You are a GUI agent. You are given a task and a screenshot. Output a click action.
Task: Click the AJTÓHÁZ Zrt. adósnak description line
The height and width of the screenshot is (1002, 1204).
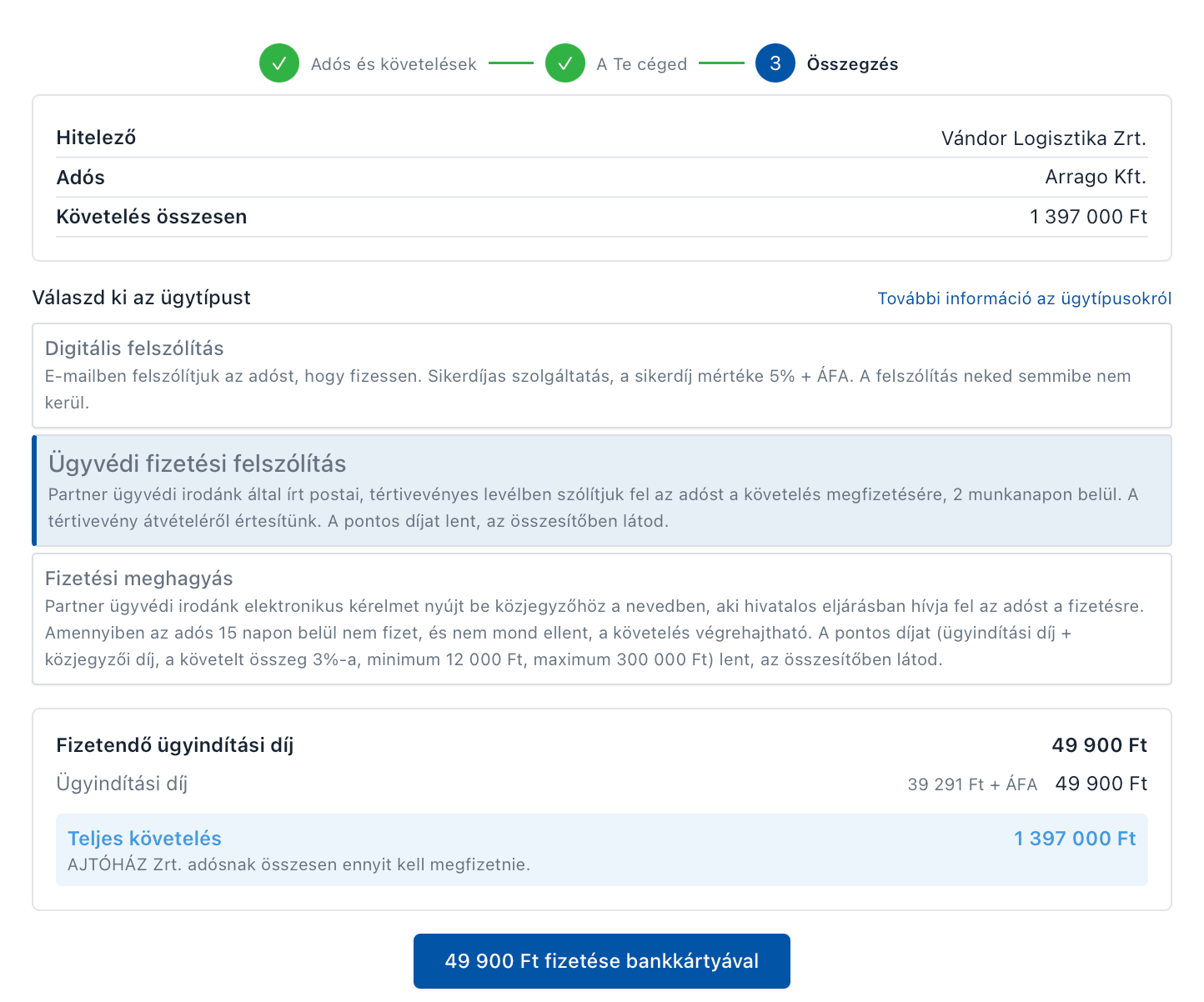tap(299, 864)
